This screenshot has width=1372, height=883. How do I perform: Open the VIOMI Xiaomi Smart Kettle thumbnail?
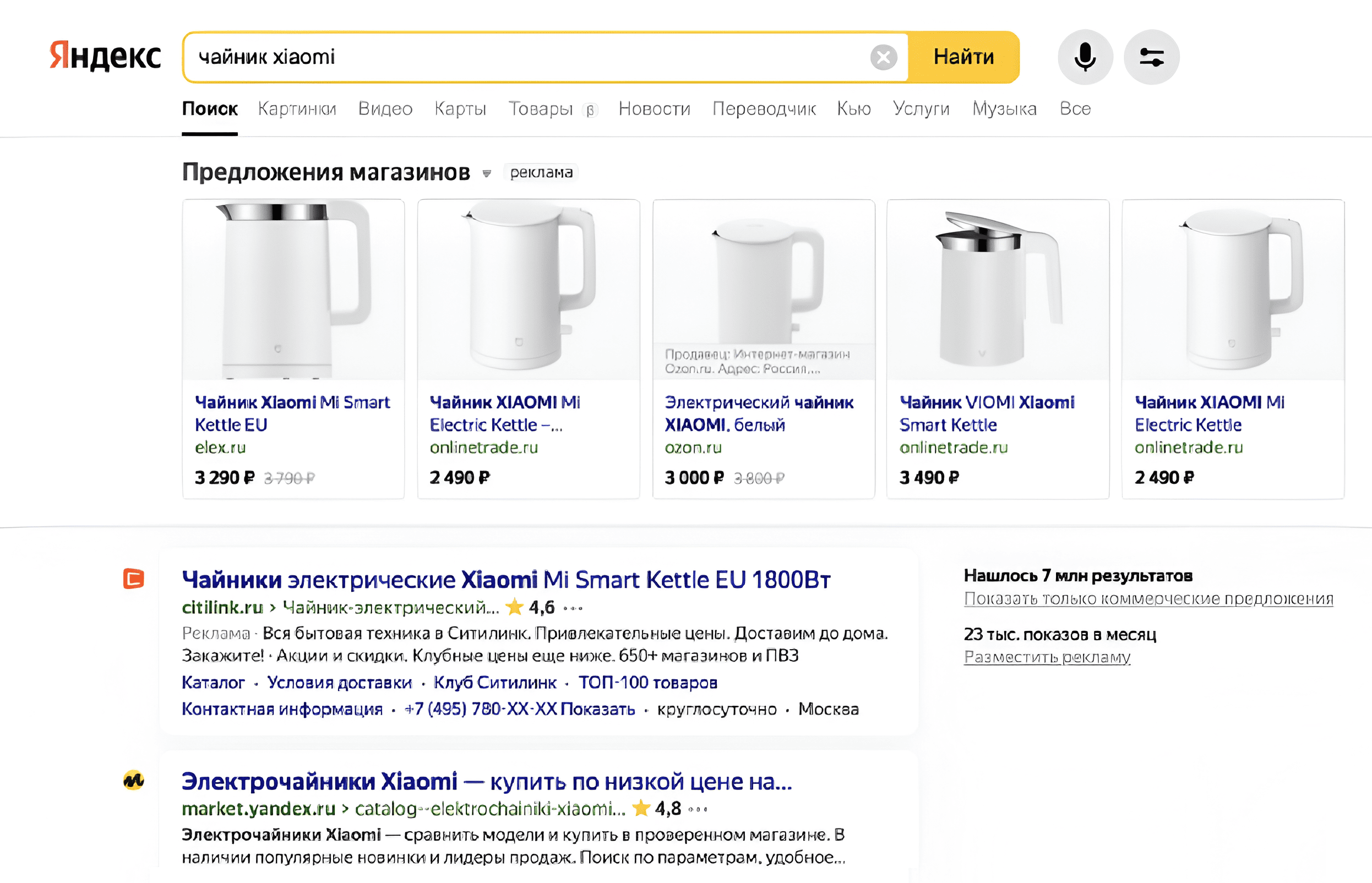tap(998, 290)
